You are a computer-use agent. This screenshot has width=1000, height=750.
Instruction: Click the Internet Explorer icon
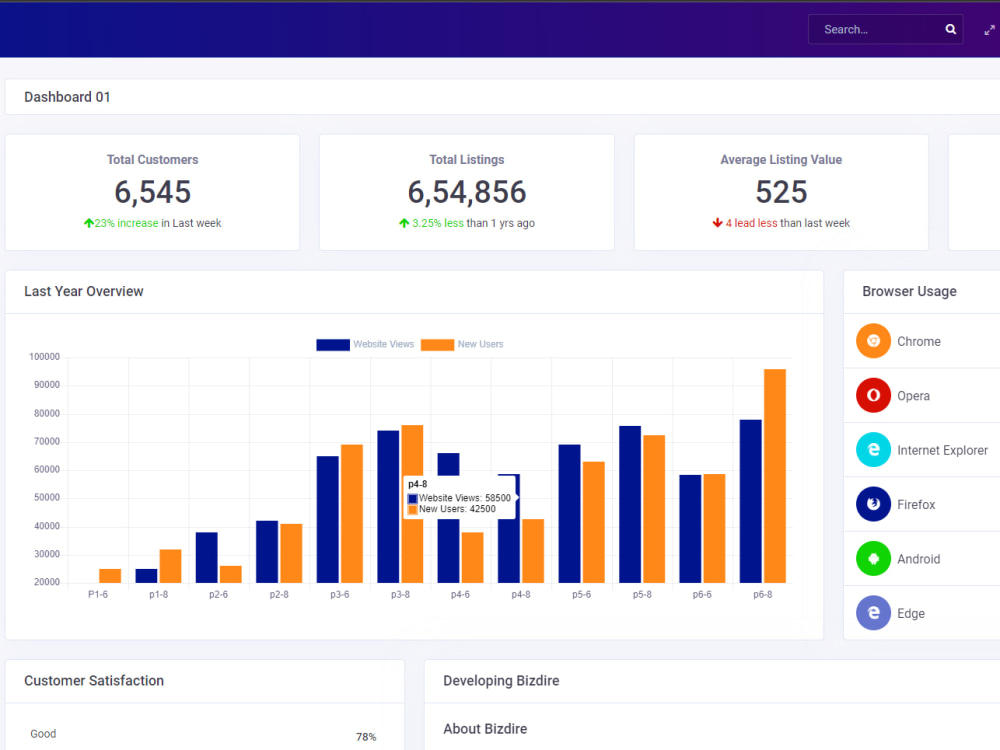click(x=873, y=450)
